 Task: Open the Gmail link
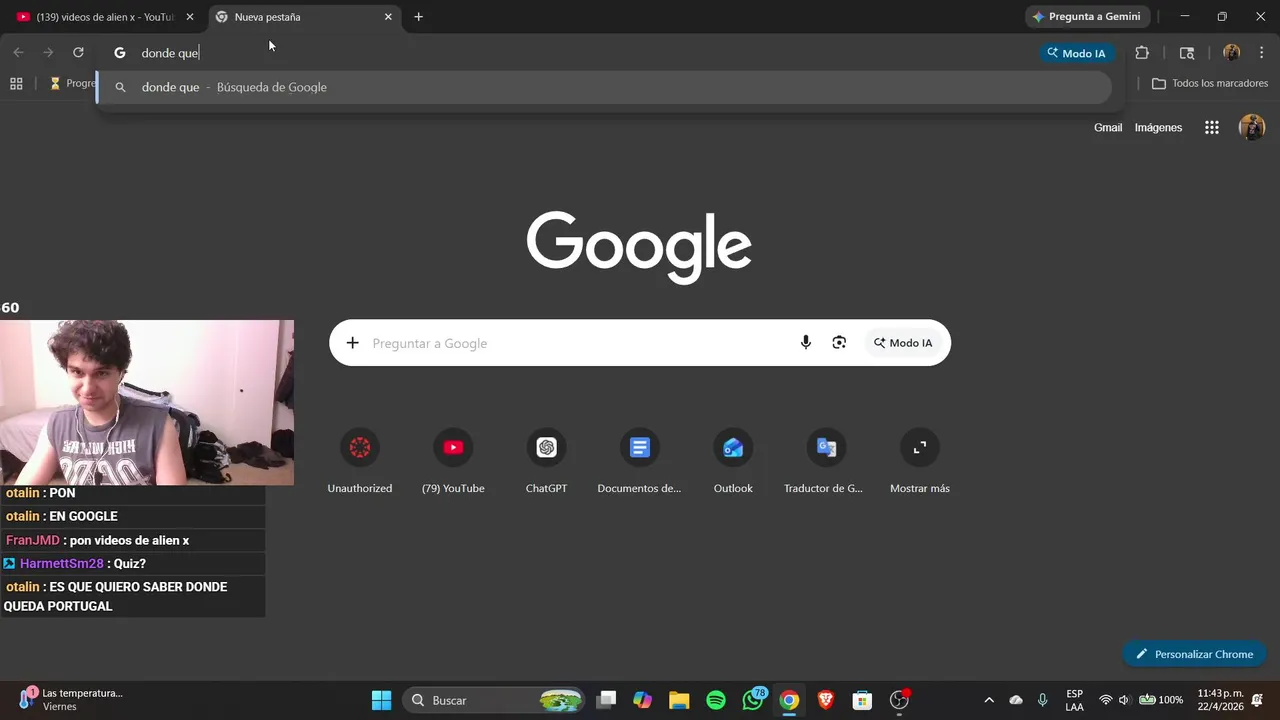1108,128
